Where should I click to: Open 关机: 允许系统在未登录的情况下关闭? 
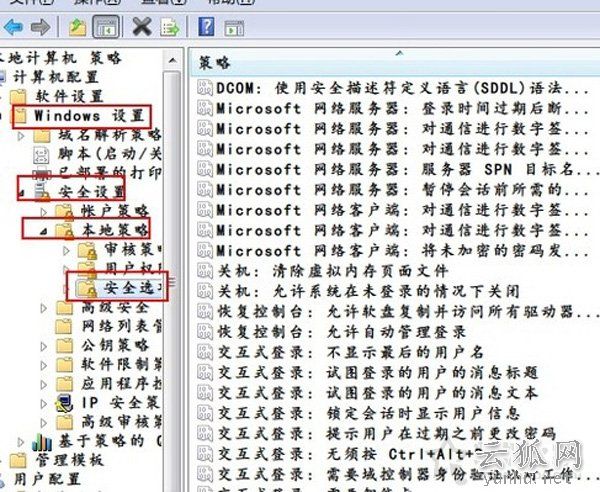pyautogui.click(x=368, y=292)
